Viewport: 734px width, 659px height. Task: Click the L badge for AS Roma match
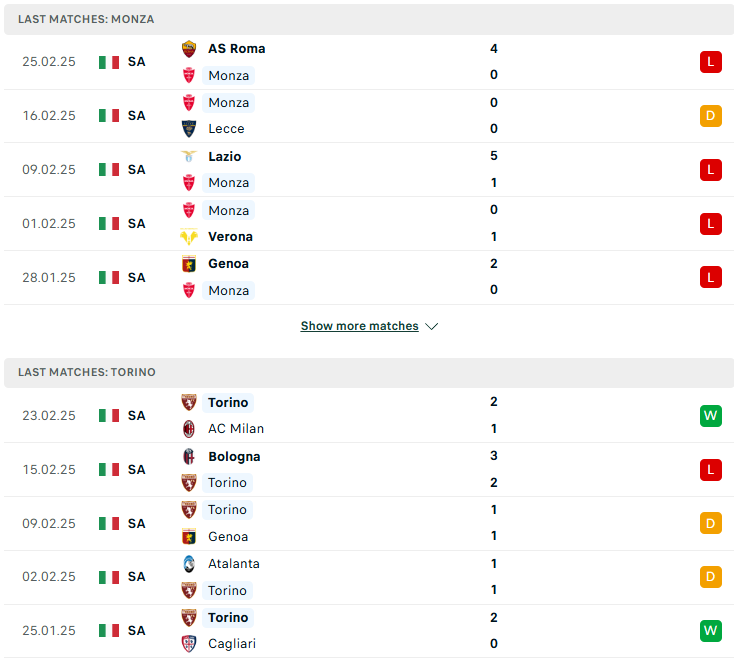[711, 62]
